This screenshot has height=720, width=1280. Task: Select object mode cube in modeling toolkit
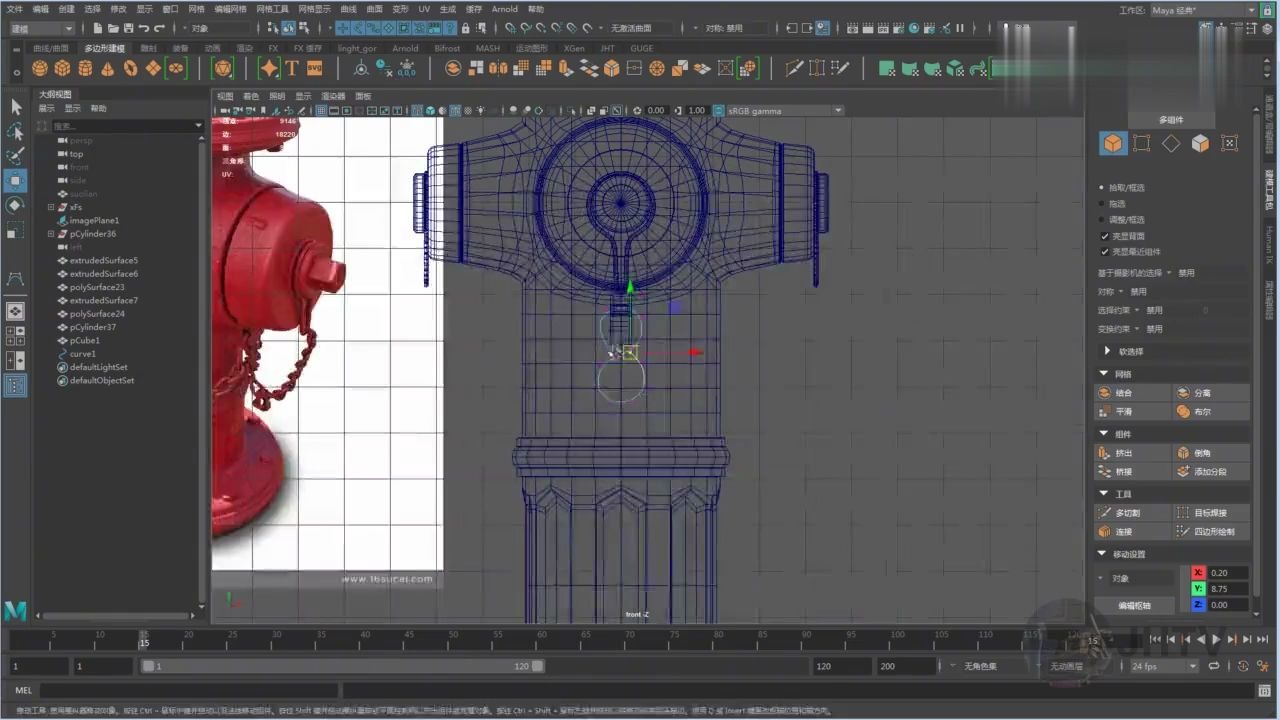1112,143
